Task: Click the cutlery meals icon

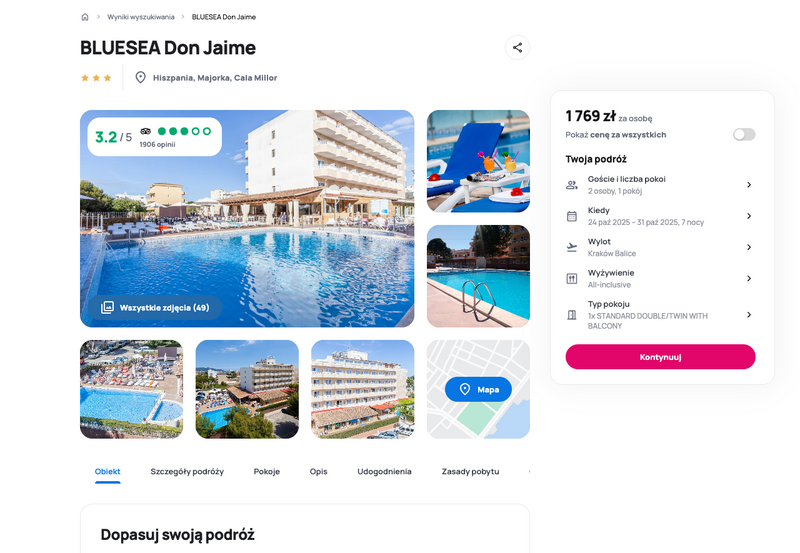Action: pos(572,279)
